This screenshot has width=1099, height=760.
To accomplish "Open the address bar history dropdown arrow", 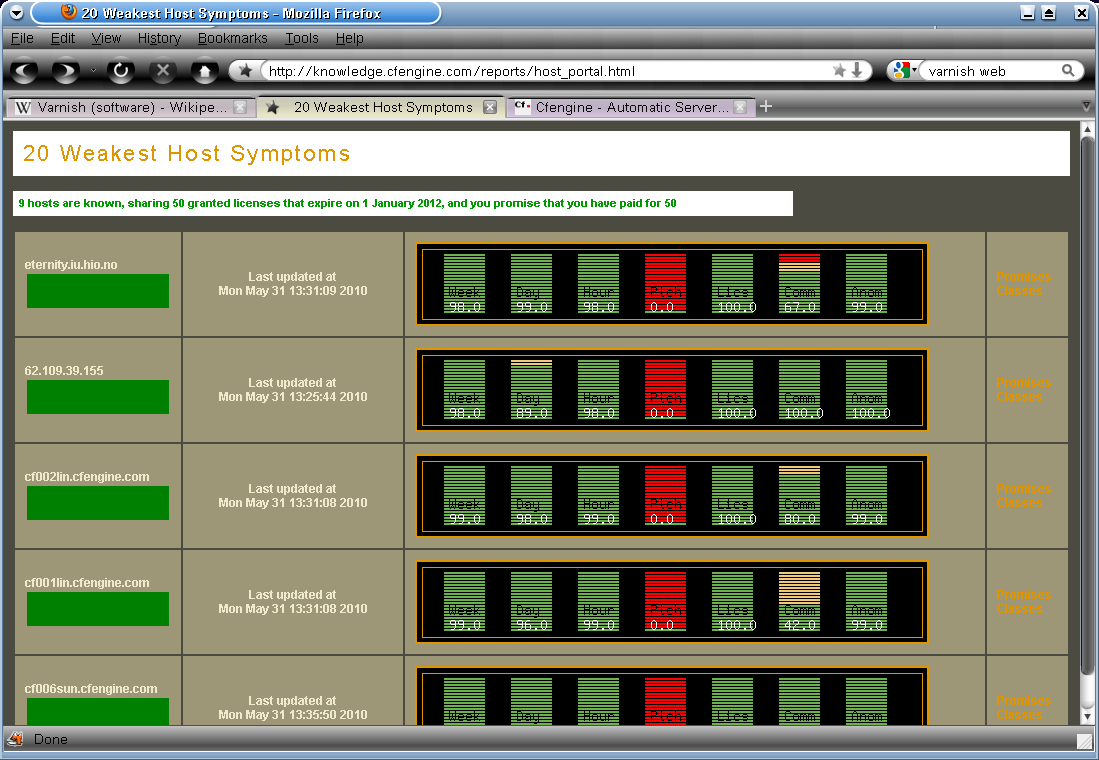I will (x=856, y=70).
